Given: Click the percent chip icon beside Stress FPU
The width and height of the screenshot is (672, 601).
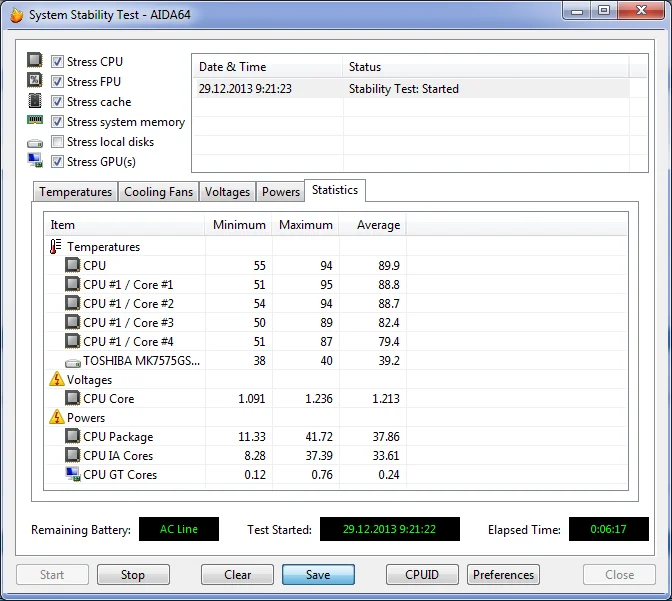Looking at the screenshot, I should pos(35,80).
